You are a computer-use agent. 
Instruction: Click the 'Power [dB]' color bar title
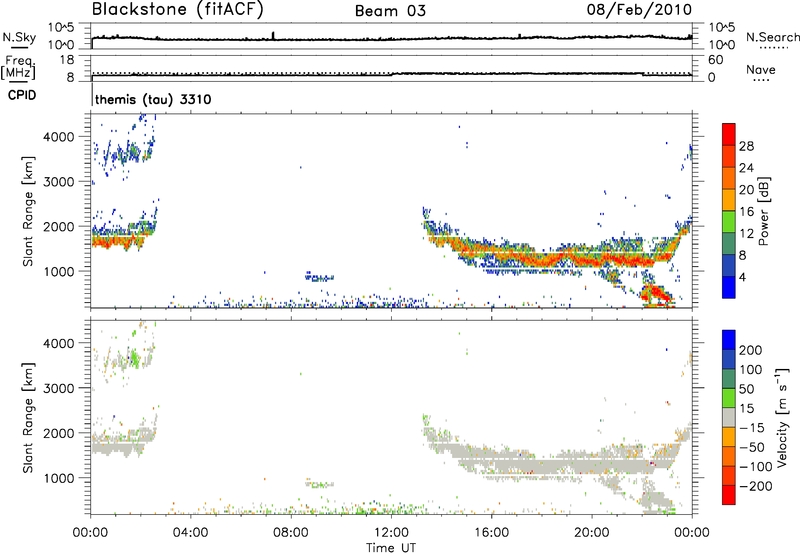pyautogui.click(x=764, y=211)
